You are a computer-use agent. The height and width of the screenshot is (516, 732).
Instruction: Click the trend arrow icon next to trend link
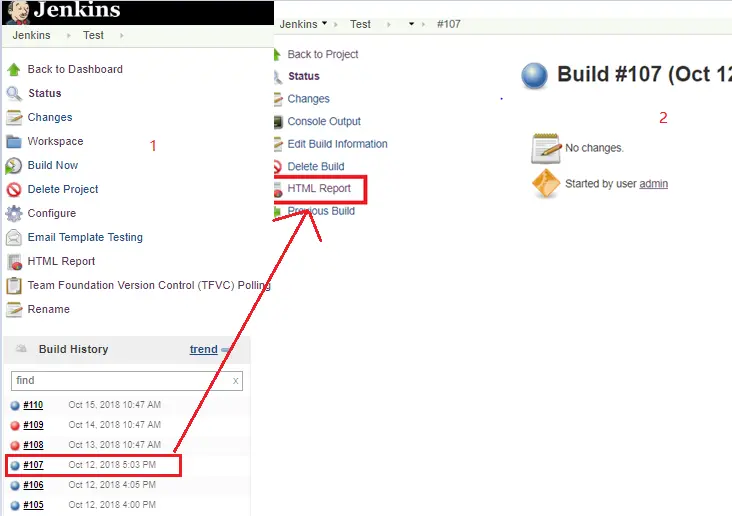coord(226,350)
